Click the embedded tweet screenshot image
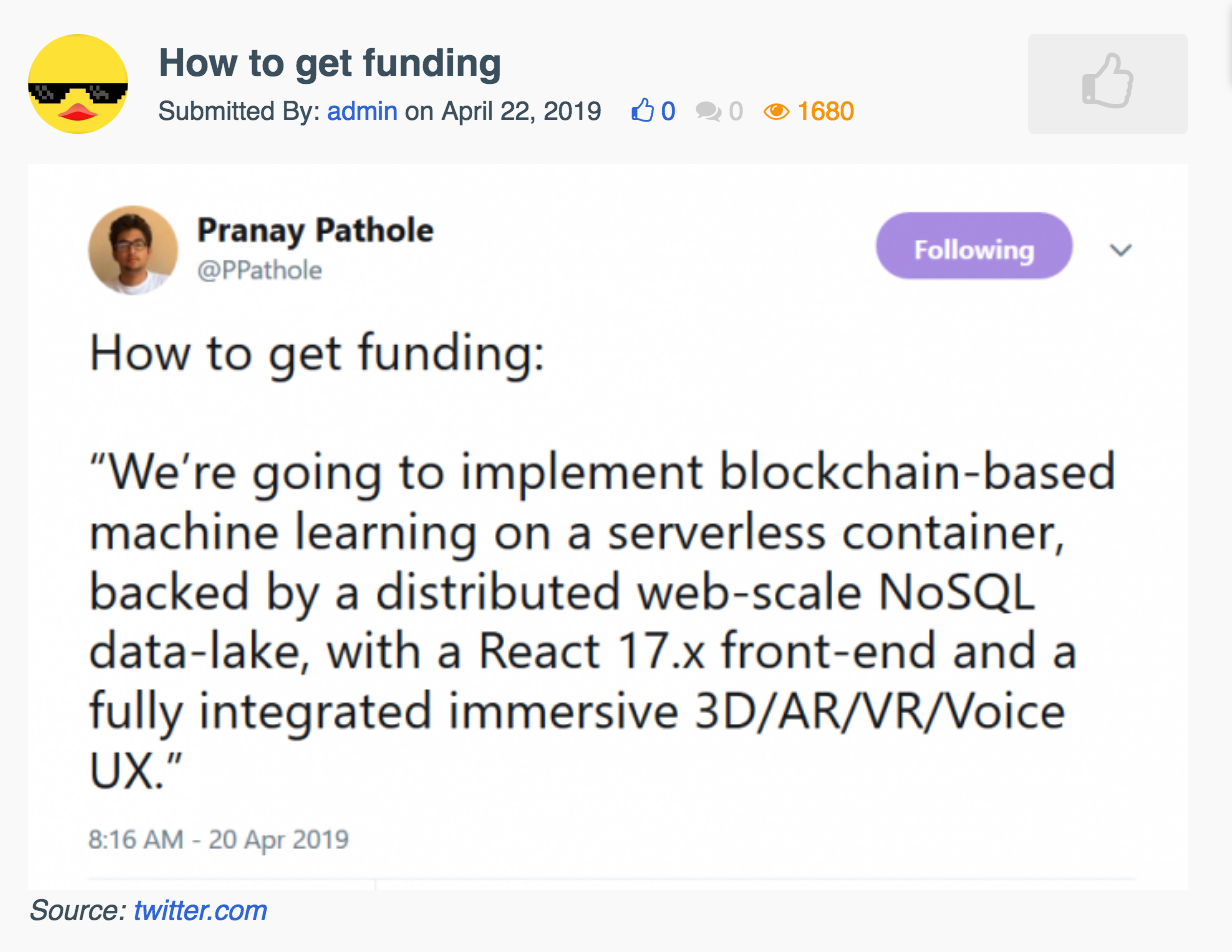The height and width of the screenshot is (952, 1232). pyautogui.click(x=608, y=527)
